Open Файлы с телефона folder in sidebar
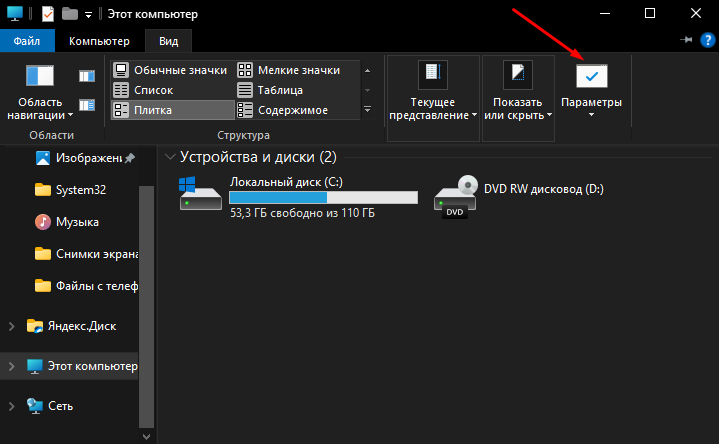Viewport: 719px width, 444px height. tap(86, 286)
